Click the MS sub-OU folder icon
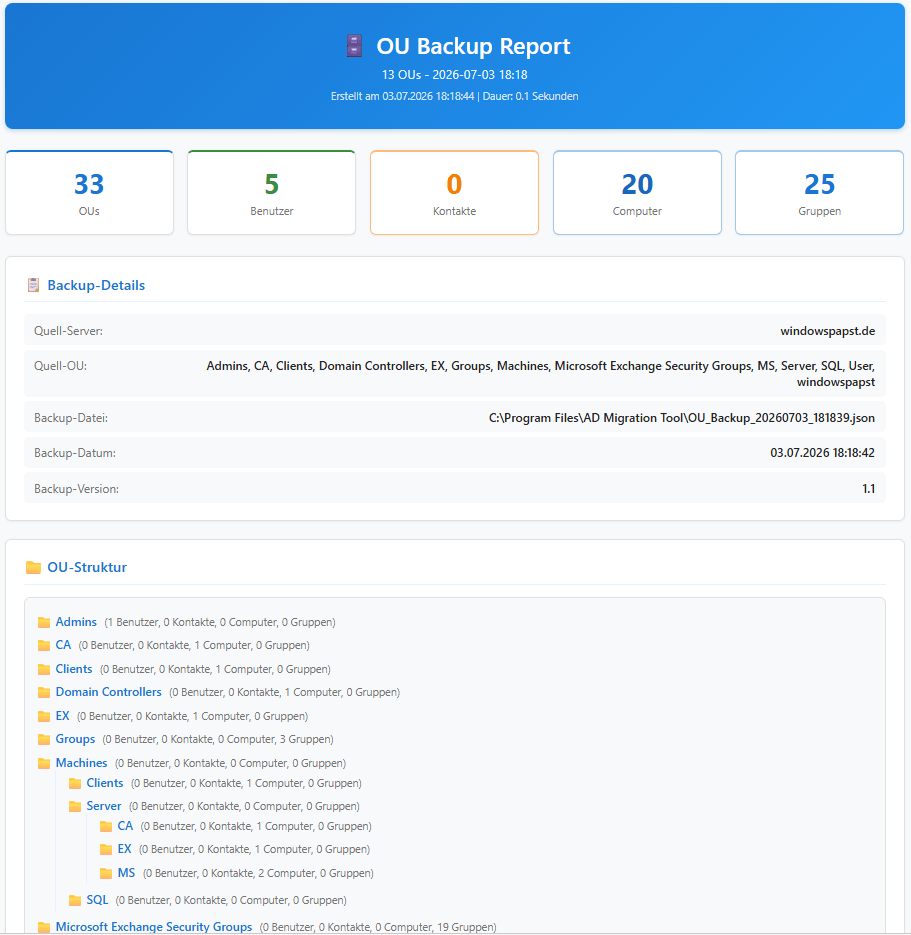911x935 pixels. 106,874
